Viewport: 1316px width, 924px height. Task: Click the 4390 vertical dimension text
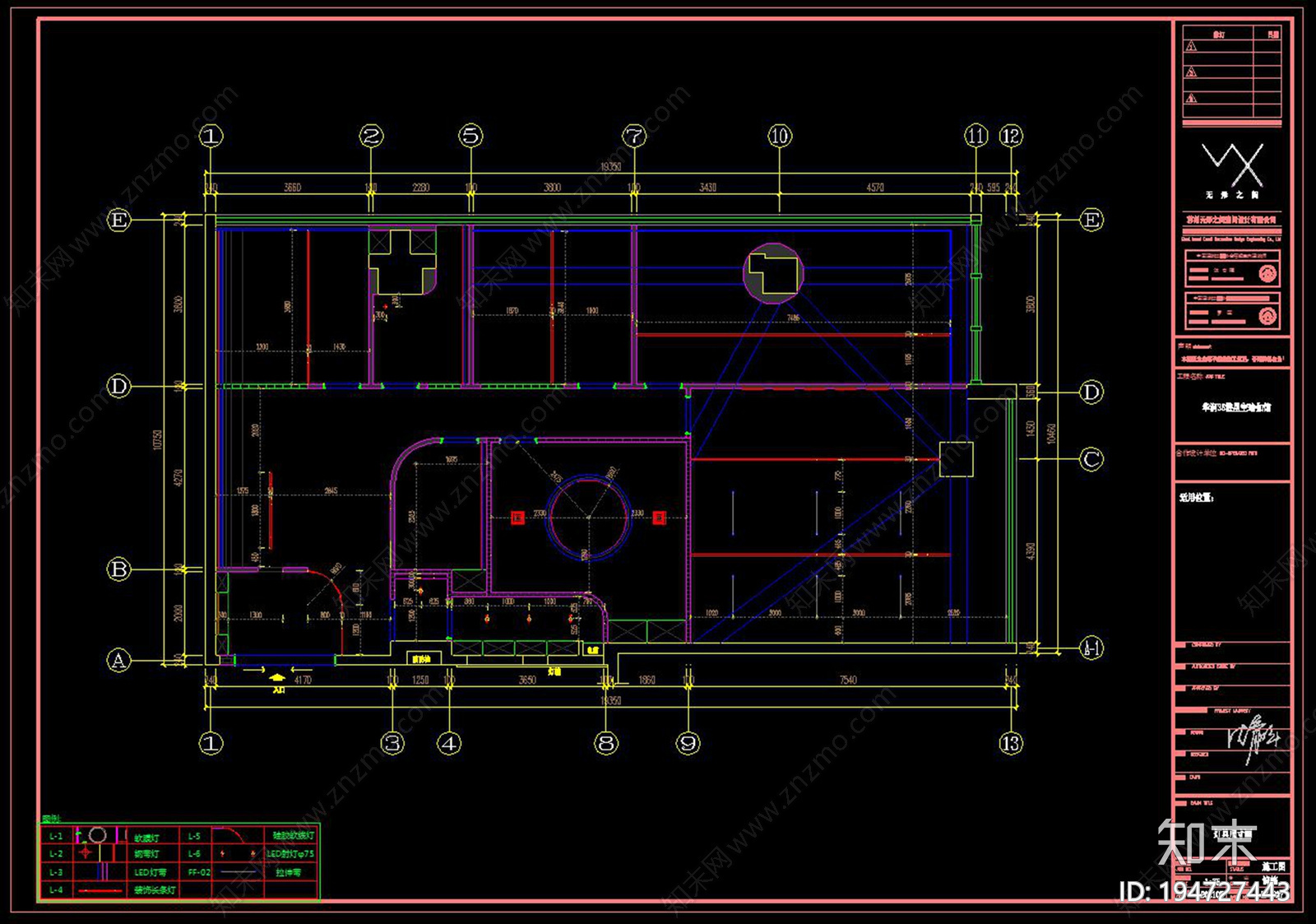pyautogui.click(x=1031, y=552)
